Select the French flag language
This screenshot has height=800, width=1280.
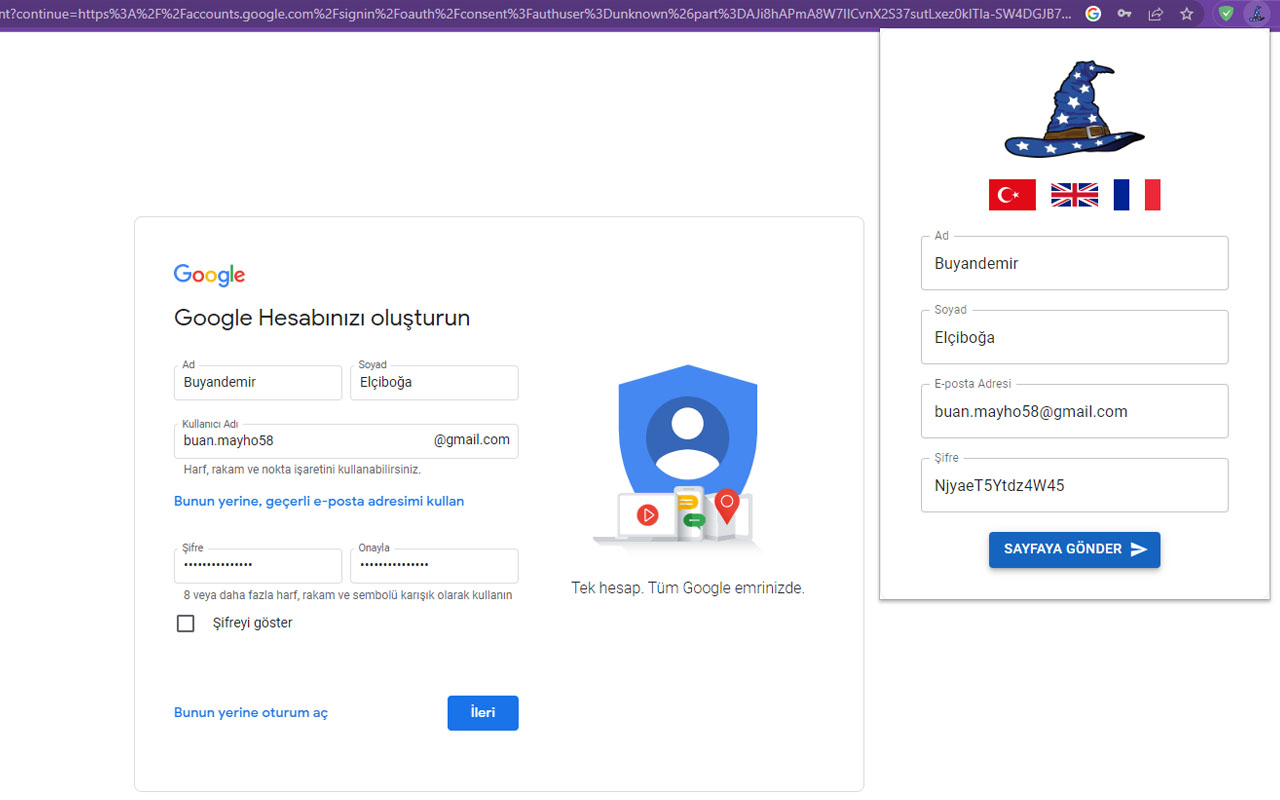tap(1137, 195)
